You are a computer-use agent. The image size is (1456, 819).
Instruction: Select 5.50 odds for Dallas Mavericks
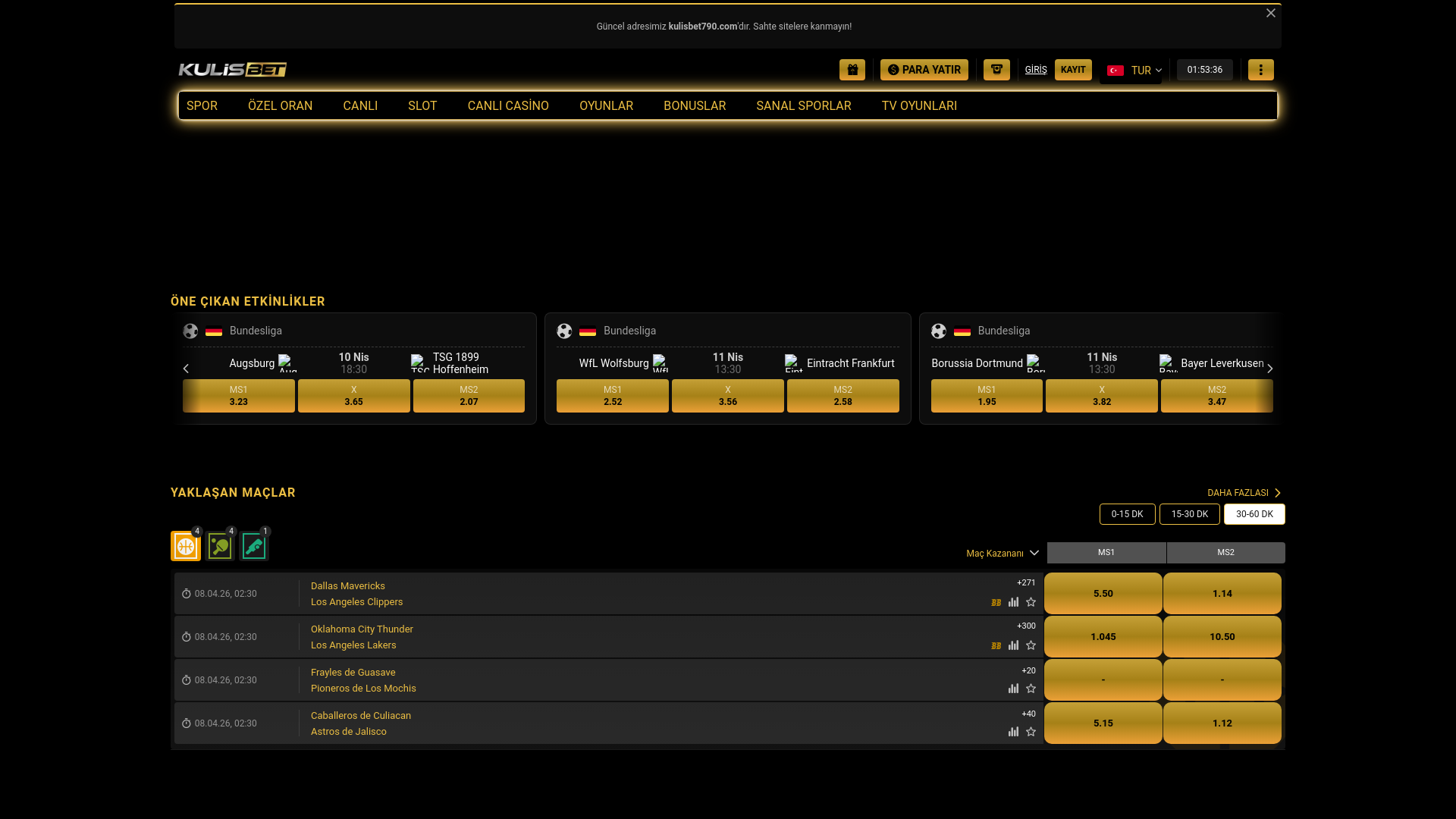(x=1103, y=594)
